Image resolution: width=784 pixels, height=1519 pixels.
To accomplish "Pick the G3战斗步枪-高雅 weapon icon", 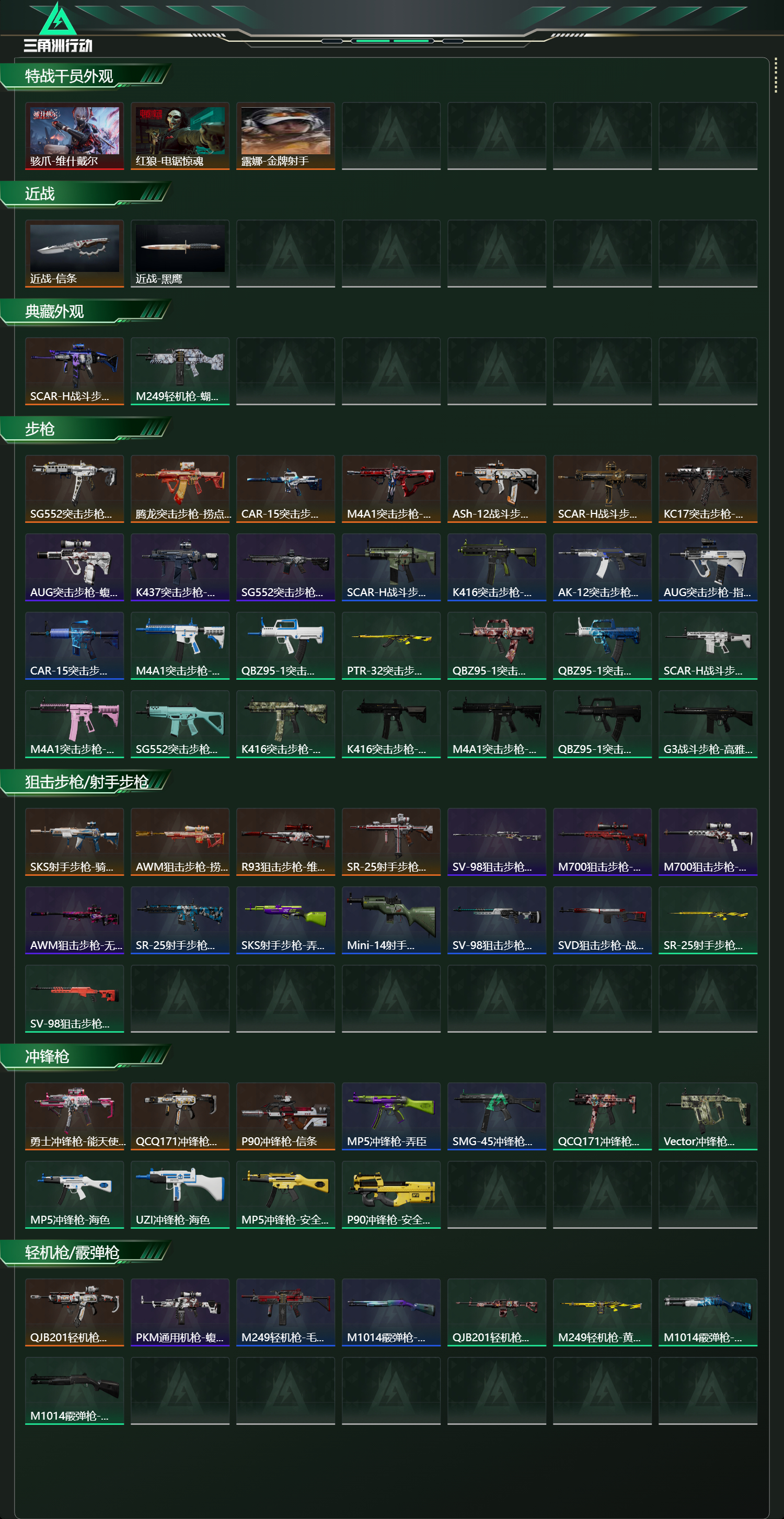I will [707, 724].
